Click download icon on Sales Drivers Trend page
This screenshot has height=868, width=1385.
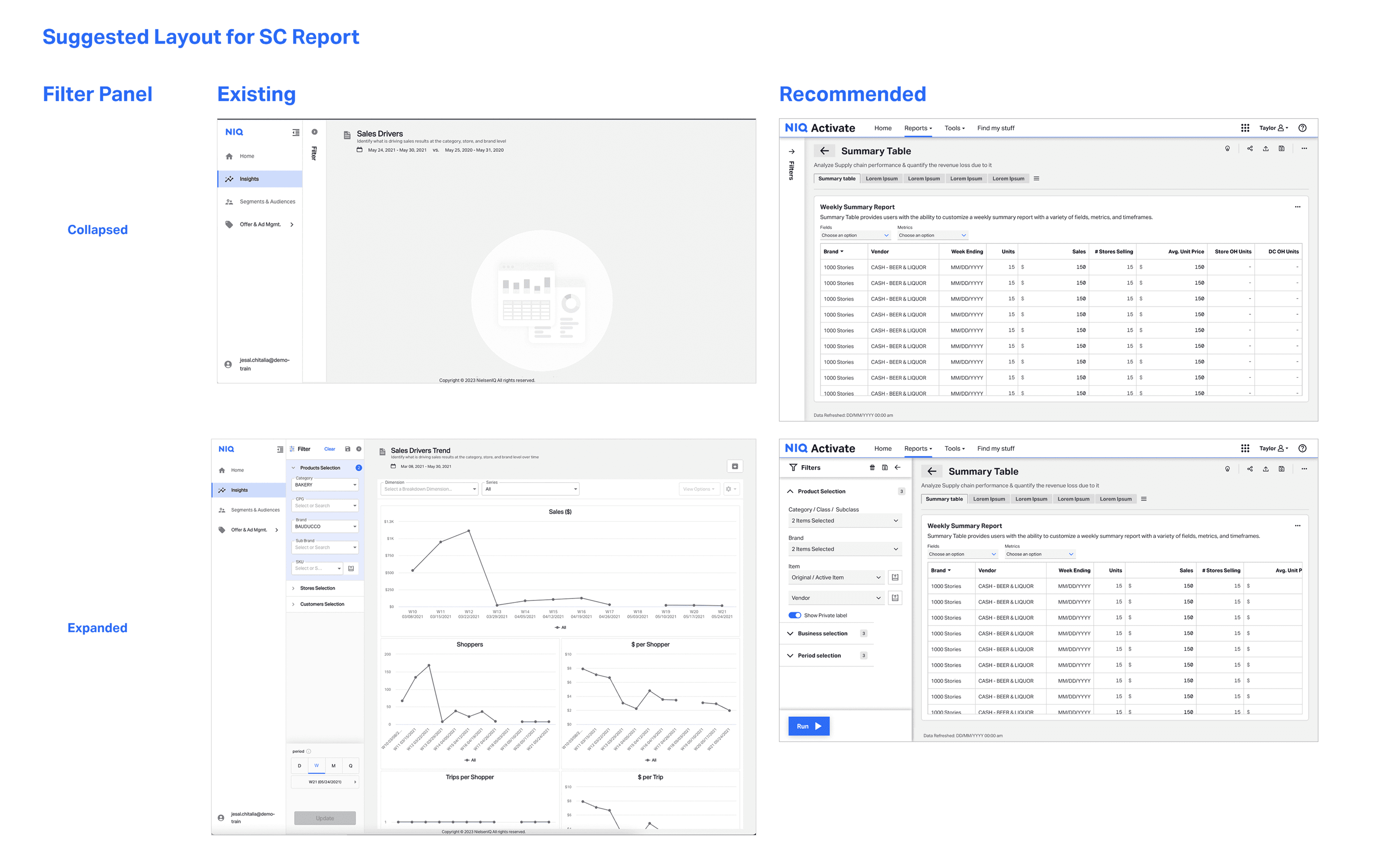pos(734,466)
